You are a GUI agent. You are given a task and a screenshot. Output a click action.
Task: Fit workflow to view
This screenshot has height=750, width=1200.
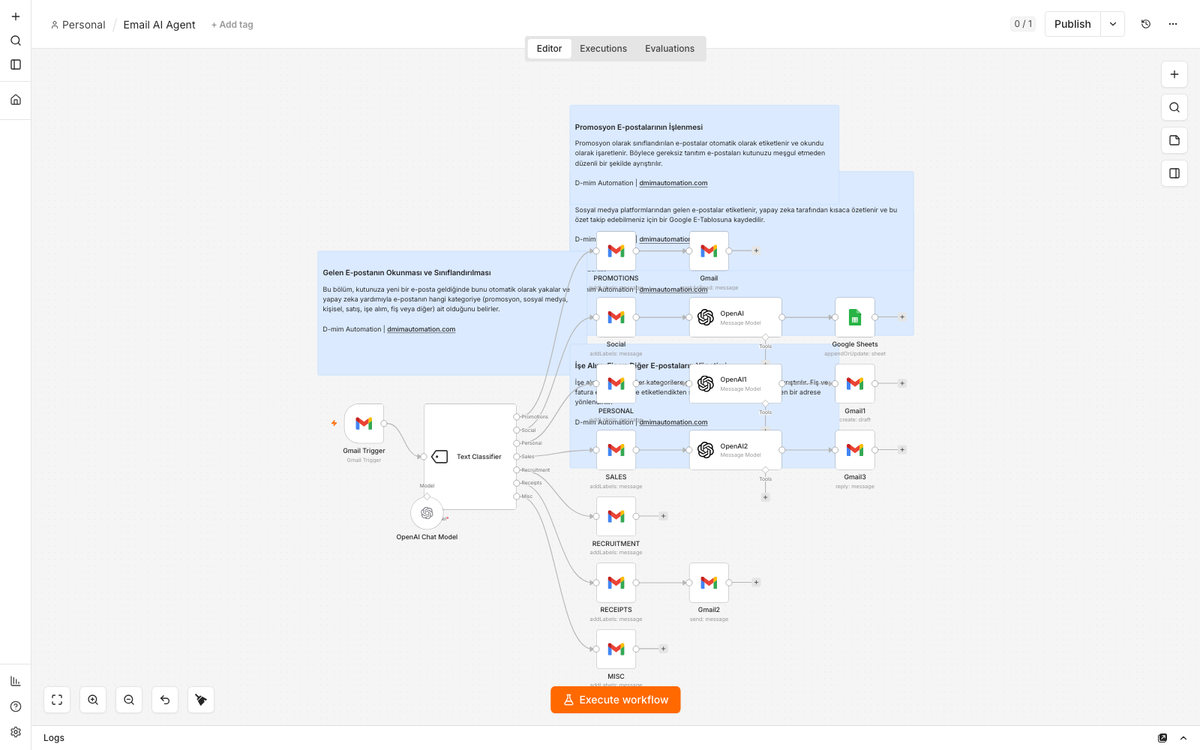(57, 700)
